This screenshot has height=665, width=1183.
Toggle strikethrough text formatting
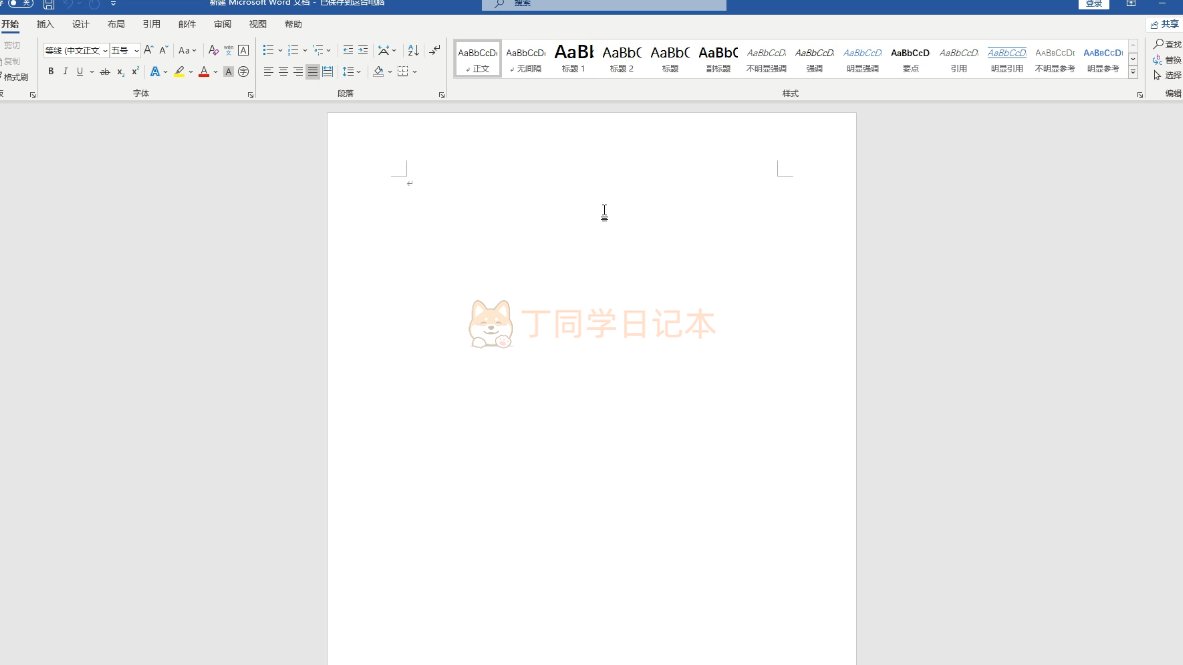[105, 72]
